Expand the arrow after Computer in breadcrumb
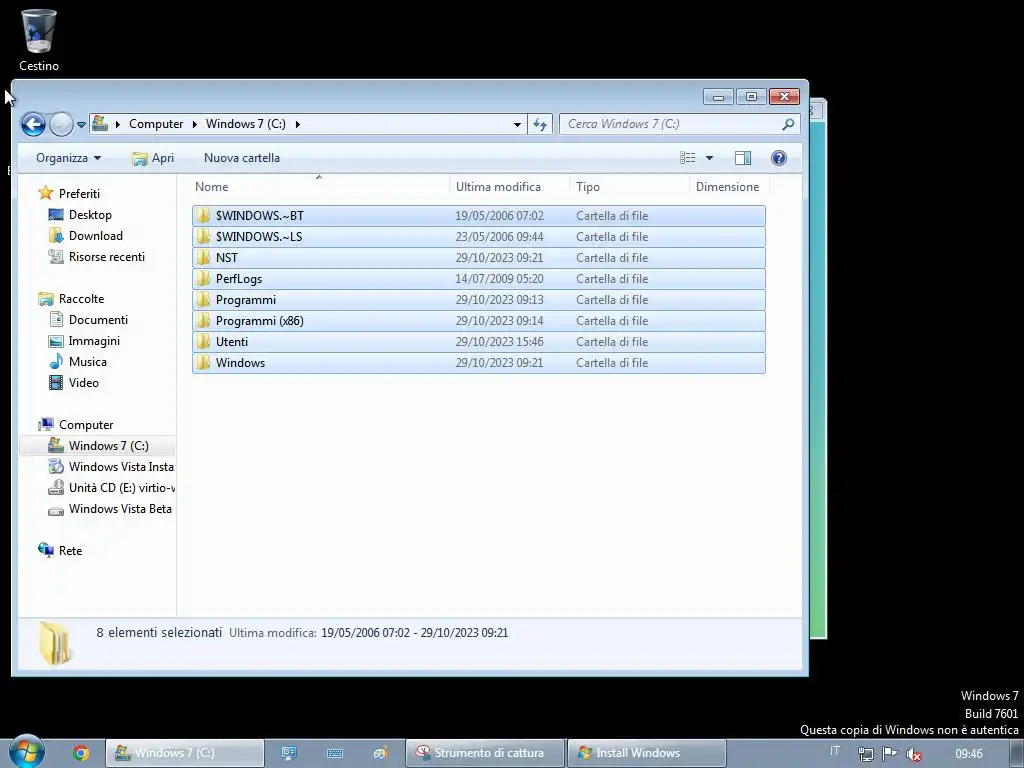 pos(195,124)
